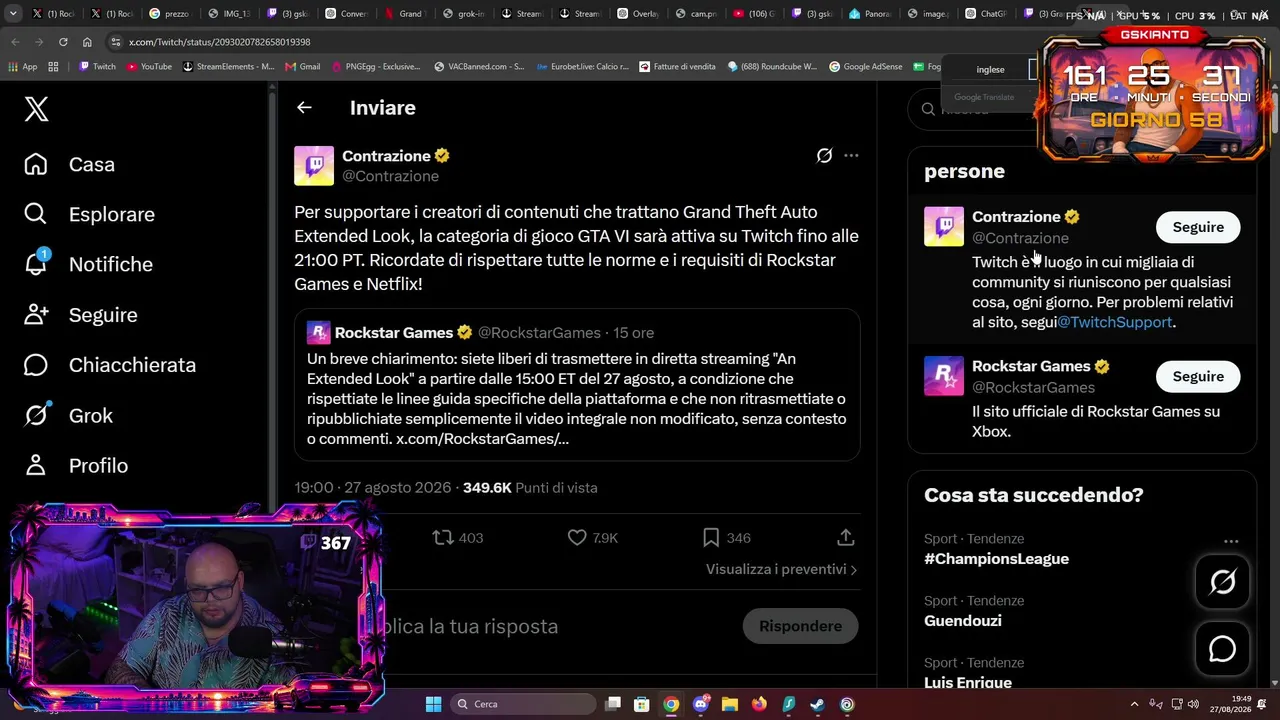
Task: Open the post's three-dot more menu
Action: pos(851,155)
